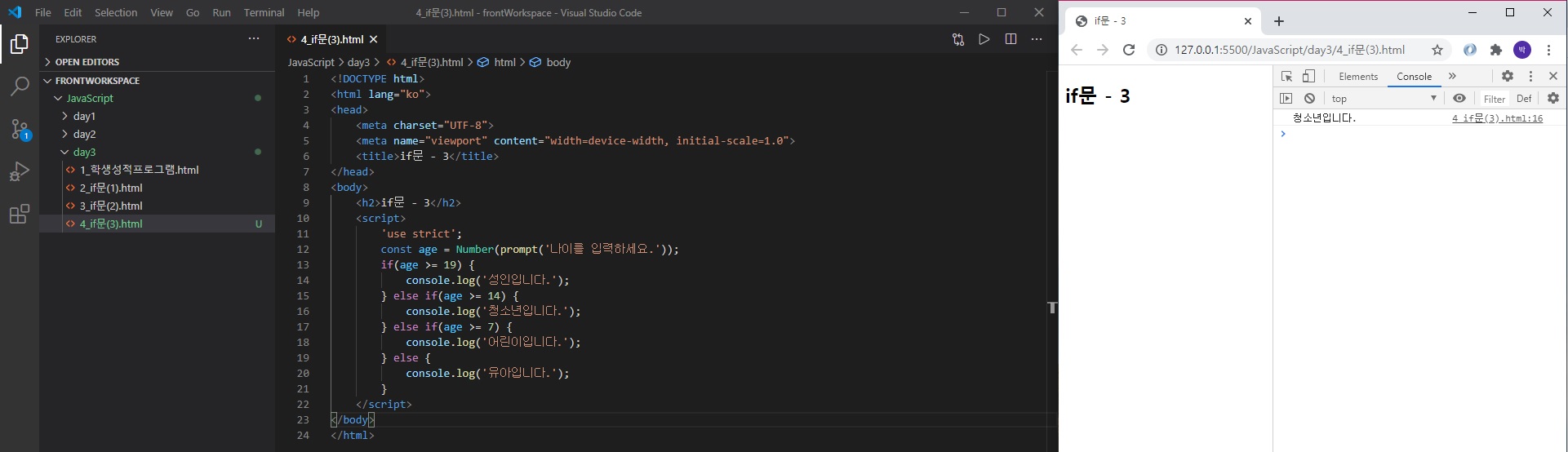
Task: Run the file with play icon
Action: point(984,39)
